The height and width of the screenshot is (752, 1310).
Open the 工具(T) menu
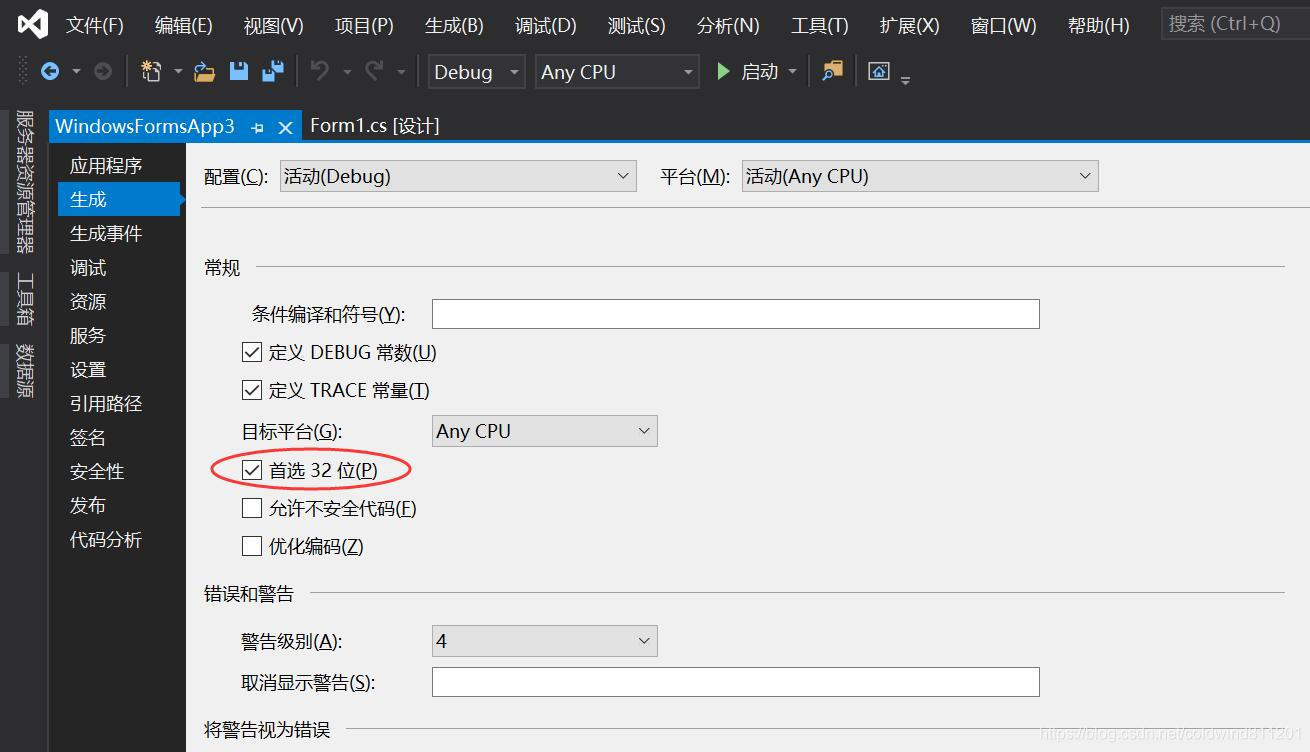(x=819, y=25)
